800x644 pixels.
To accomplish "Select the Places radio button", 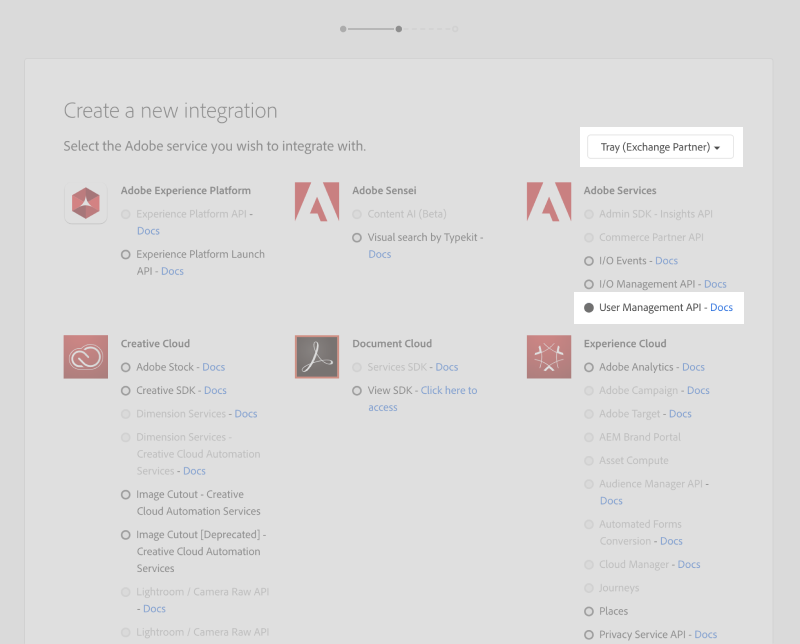I will 590,611.
